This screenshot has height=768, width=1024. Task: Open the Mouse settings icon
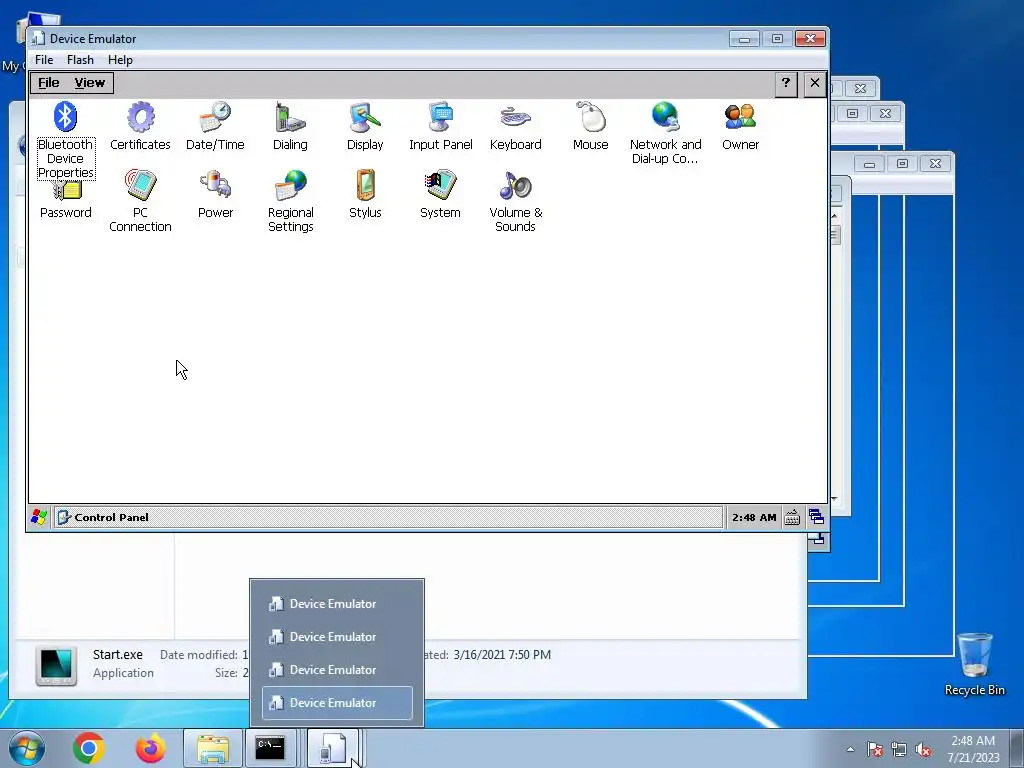click(590, 127)
